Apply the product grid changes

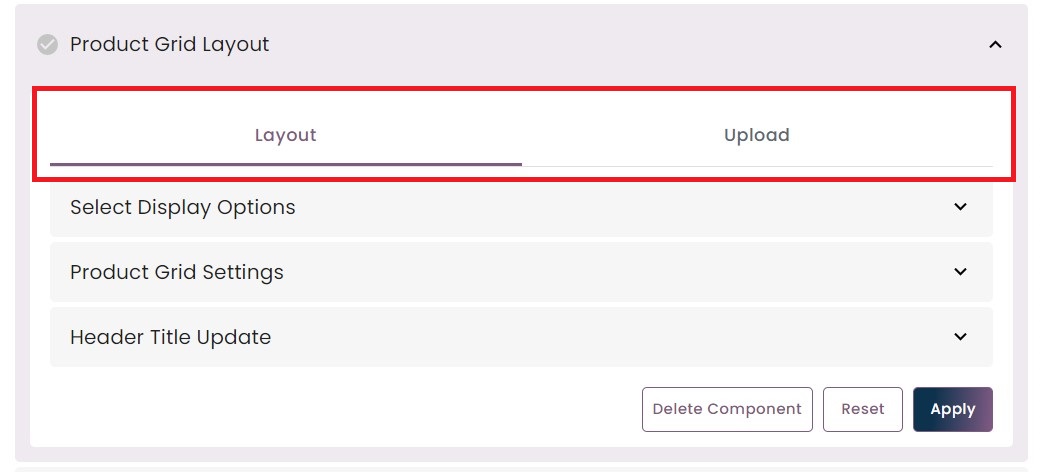(x=953, y=409)
